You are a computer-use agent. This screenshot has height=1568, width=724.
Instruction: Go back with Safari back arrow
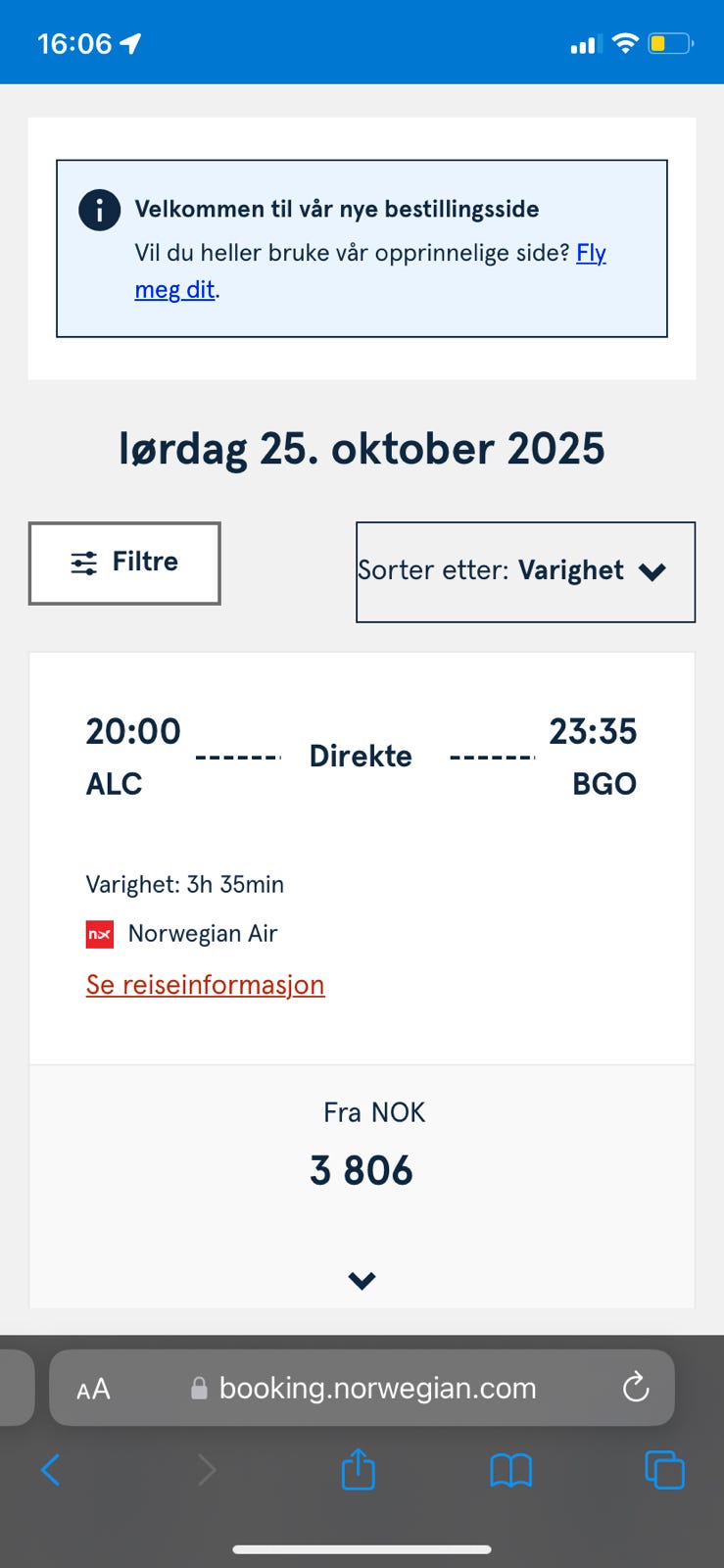click(x=51, y=1469)
